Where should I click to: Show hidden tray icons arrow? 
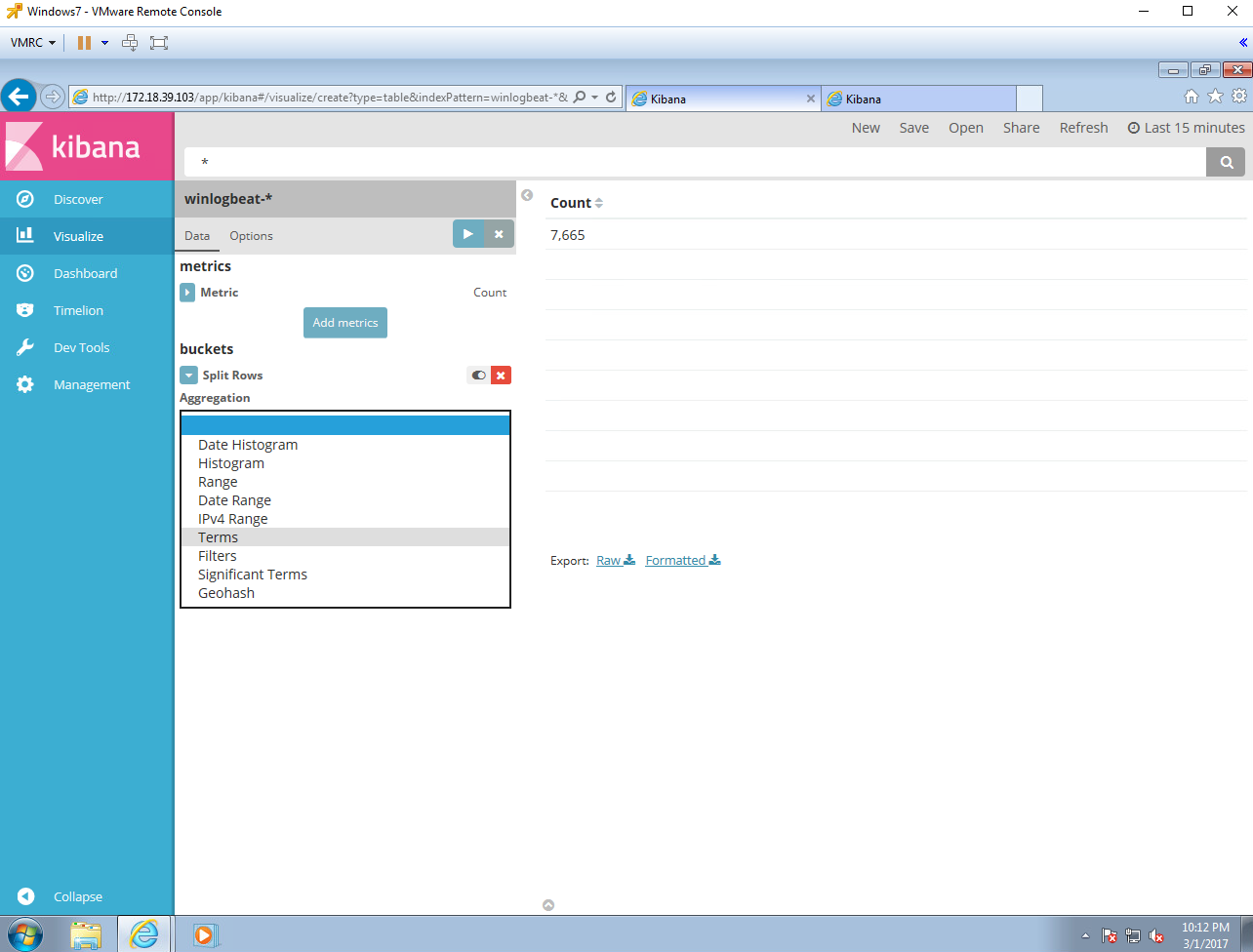(x=1085, y=935)
